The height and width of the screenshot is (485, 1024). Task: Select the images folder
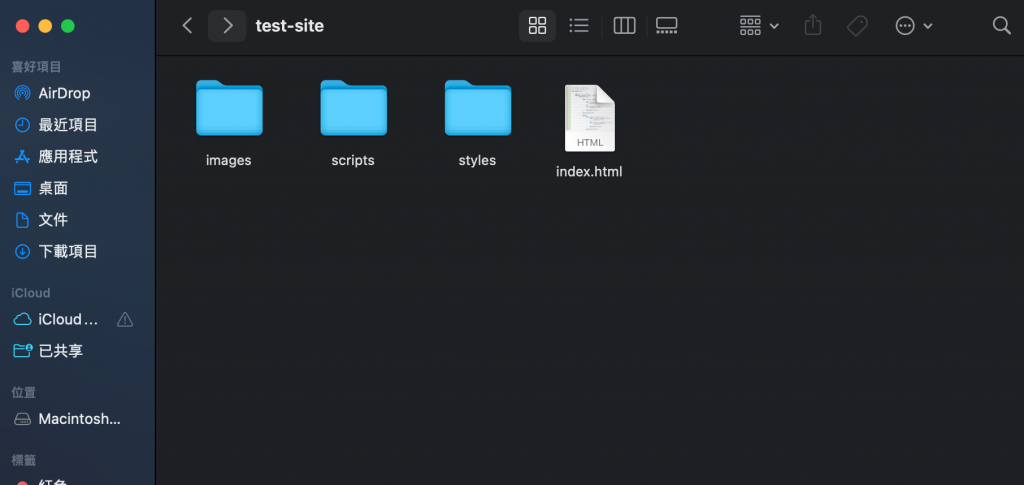click(x=229, y=108)
